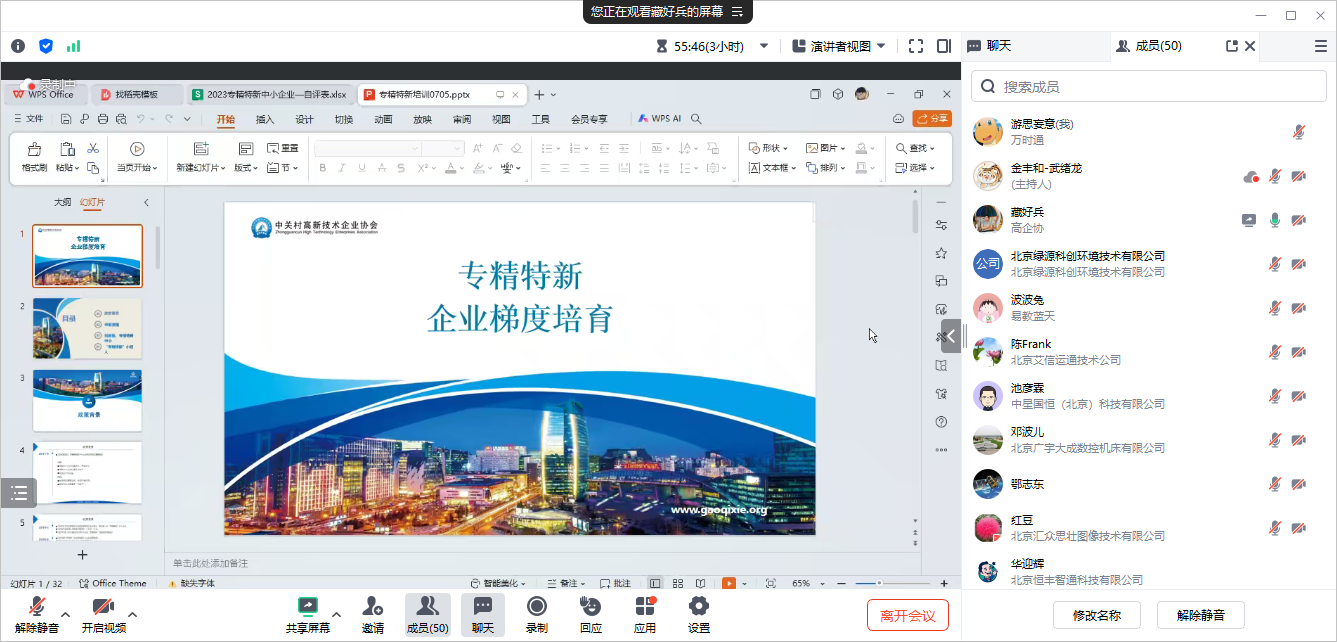Open 聊天 from the bottom toolbar
The width and height of the screenshot is (1337, 642).
483,613
